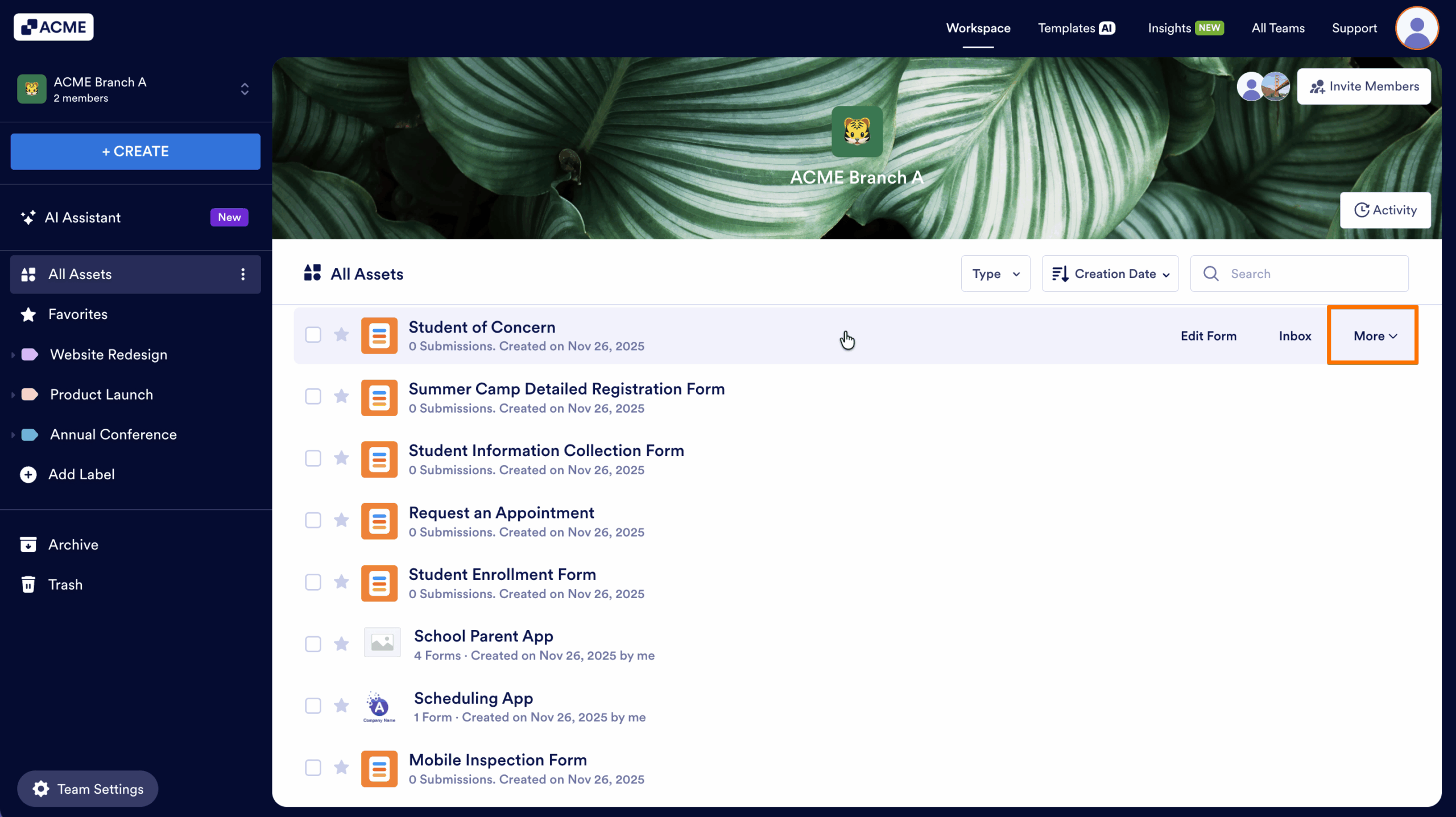Select the checkbox for Student of Concern
The height and width of the screenshot is (817, 1456).
pos(313,335)
